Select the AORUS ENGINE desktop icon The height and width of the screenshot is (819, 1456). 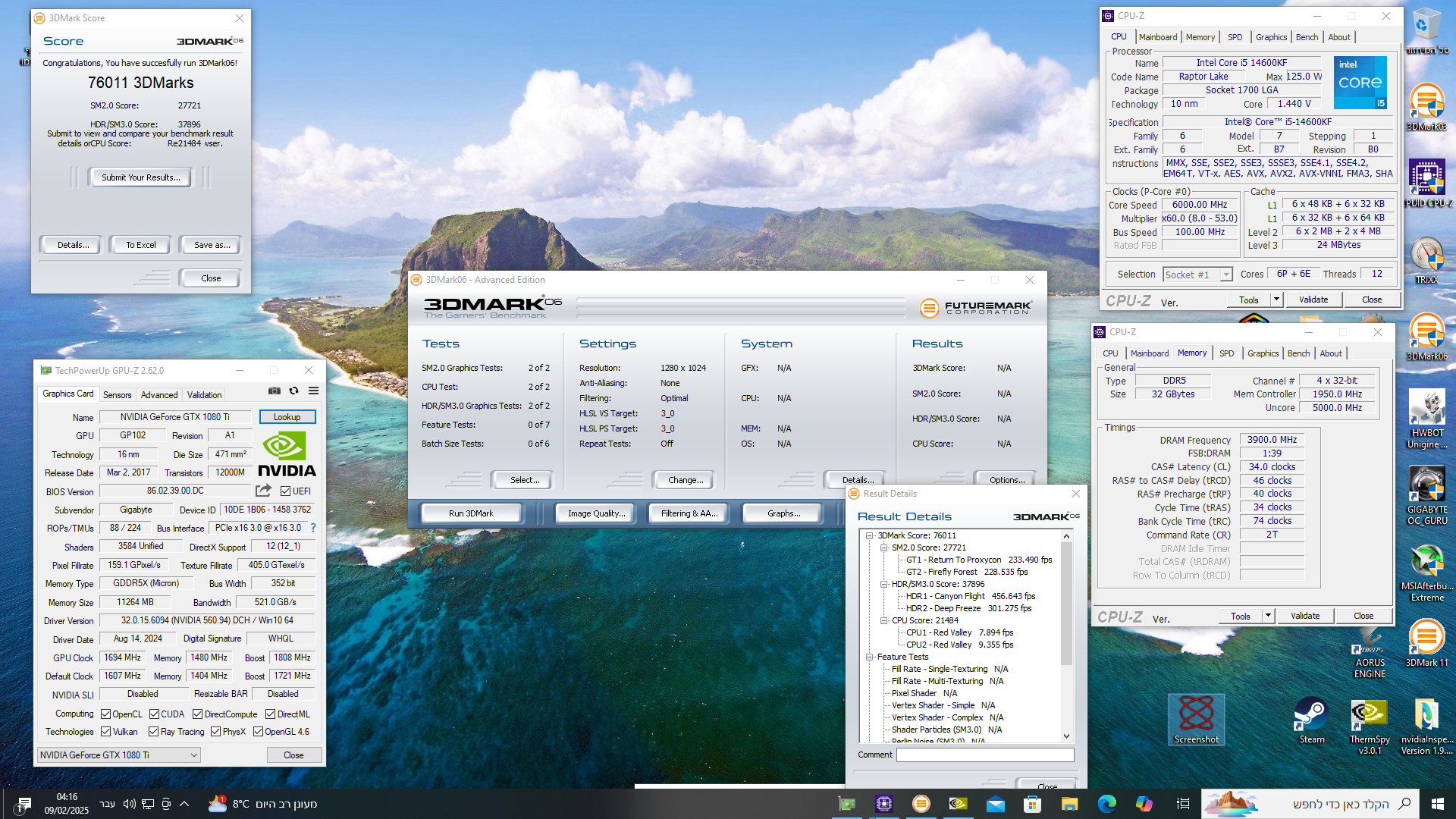pos(1370,651)
